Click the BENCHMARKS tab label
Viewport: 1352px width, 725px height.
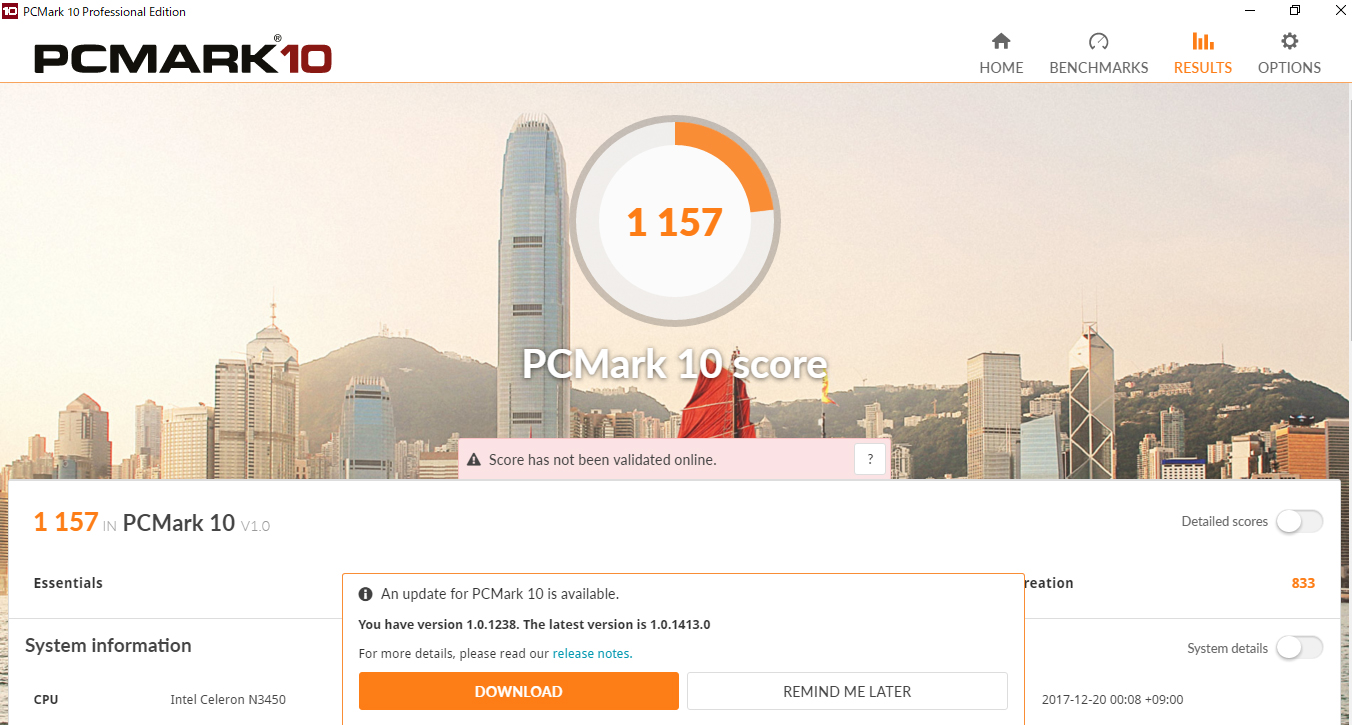(x=1099, y=68)
